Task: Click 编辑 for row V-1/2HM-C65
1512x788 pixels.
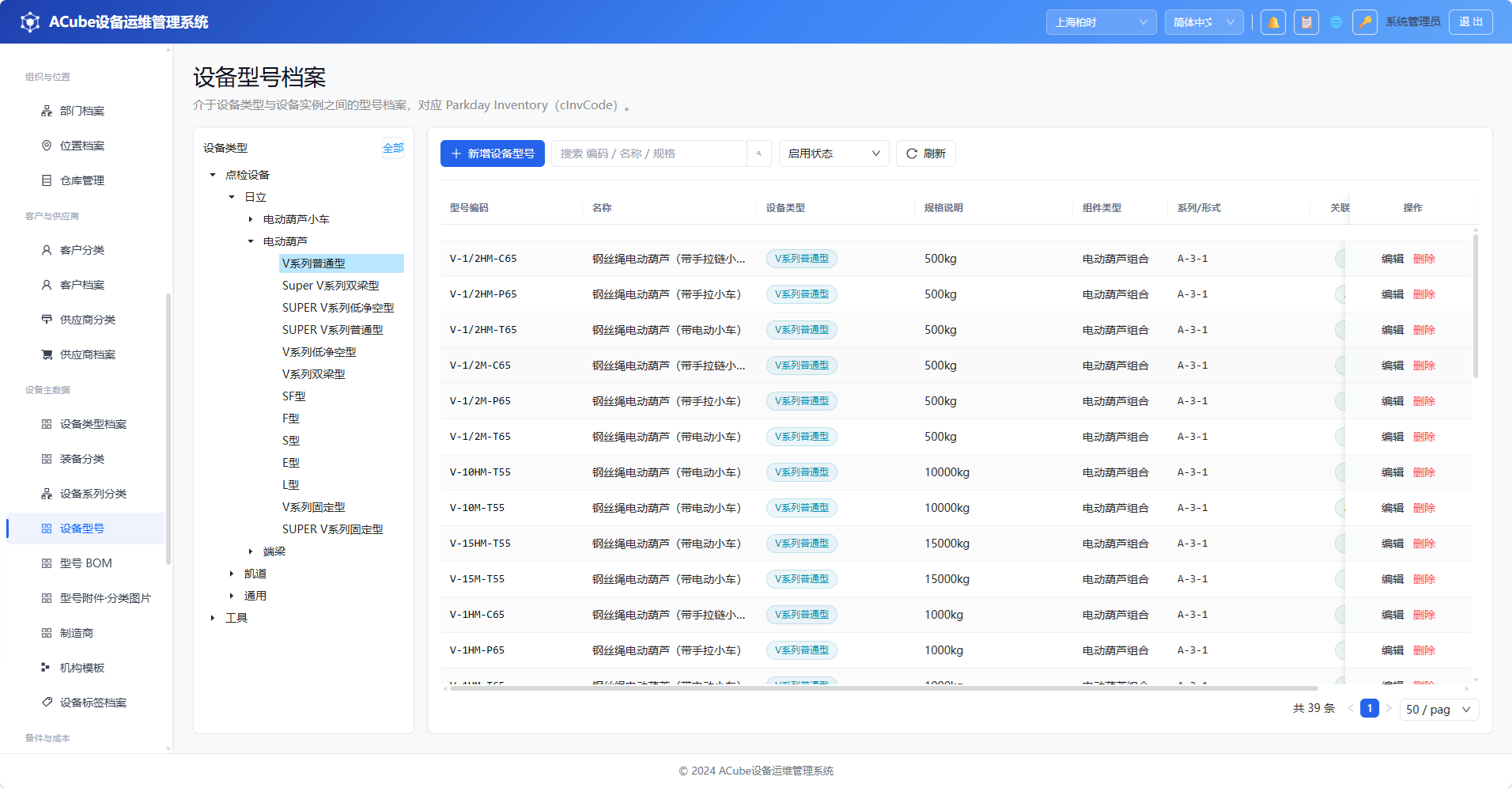Action: click(1392, 259)
